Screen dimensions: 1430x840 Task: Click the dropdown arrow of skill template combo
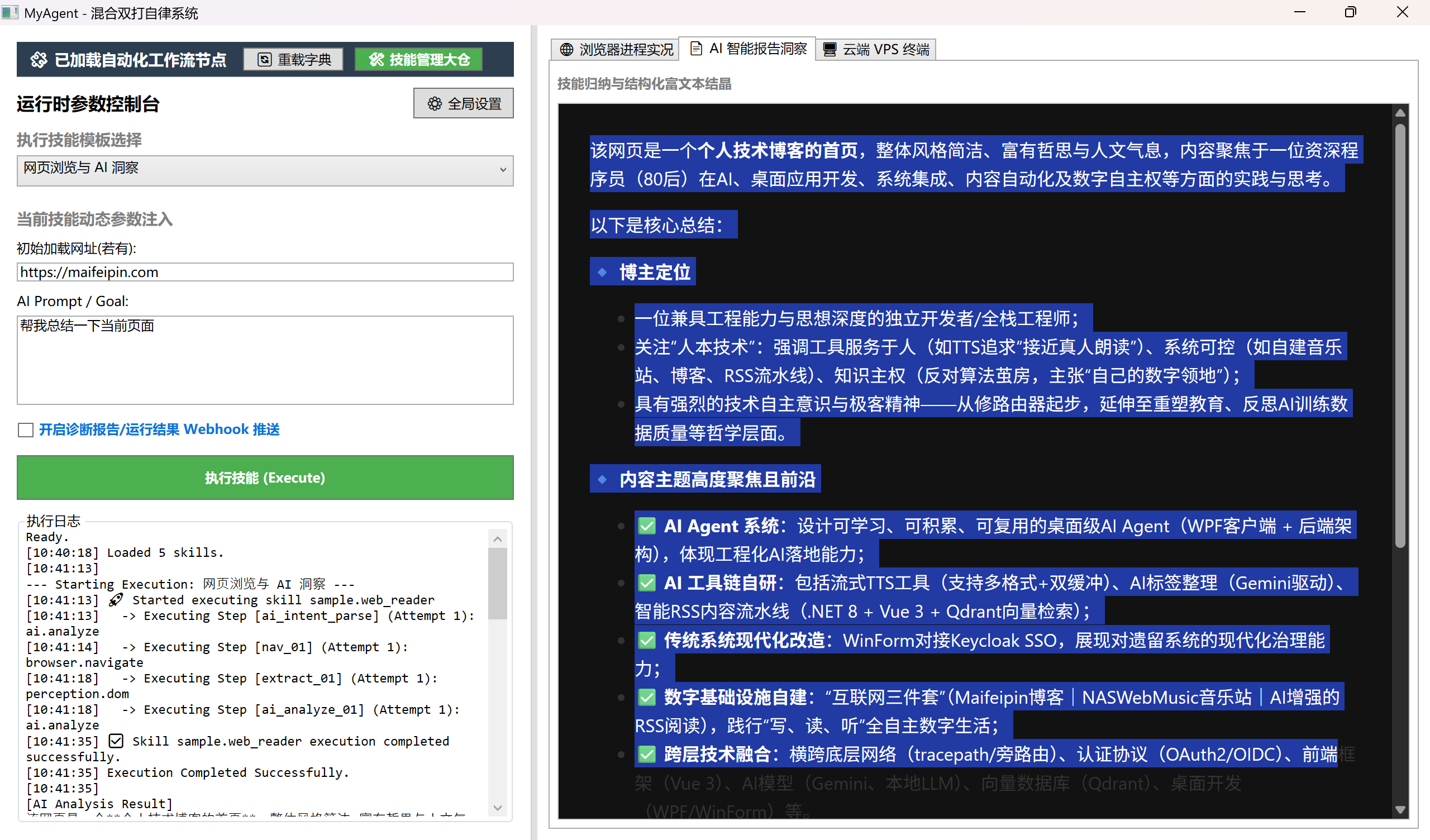[503, 169]
